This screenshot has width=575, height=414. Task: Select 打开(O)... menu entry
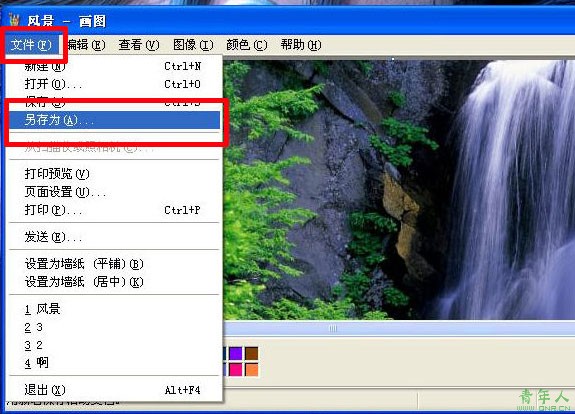click(x=114, y=84)
